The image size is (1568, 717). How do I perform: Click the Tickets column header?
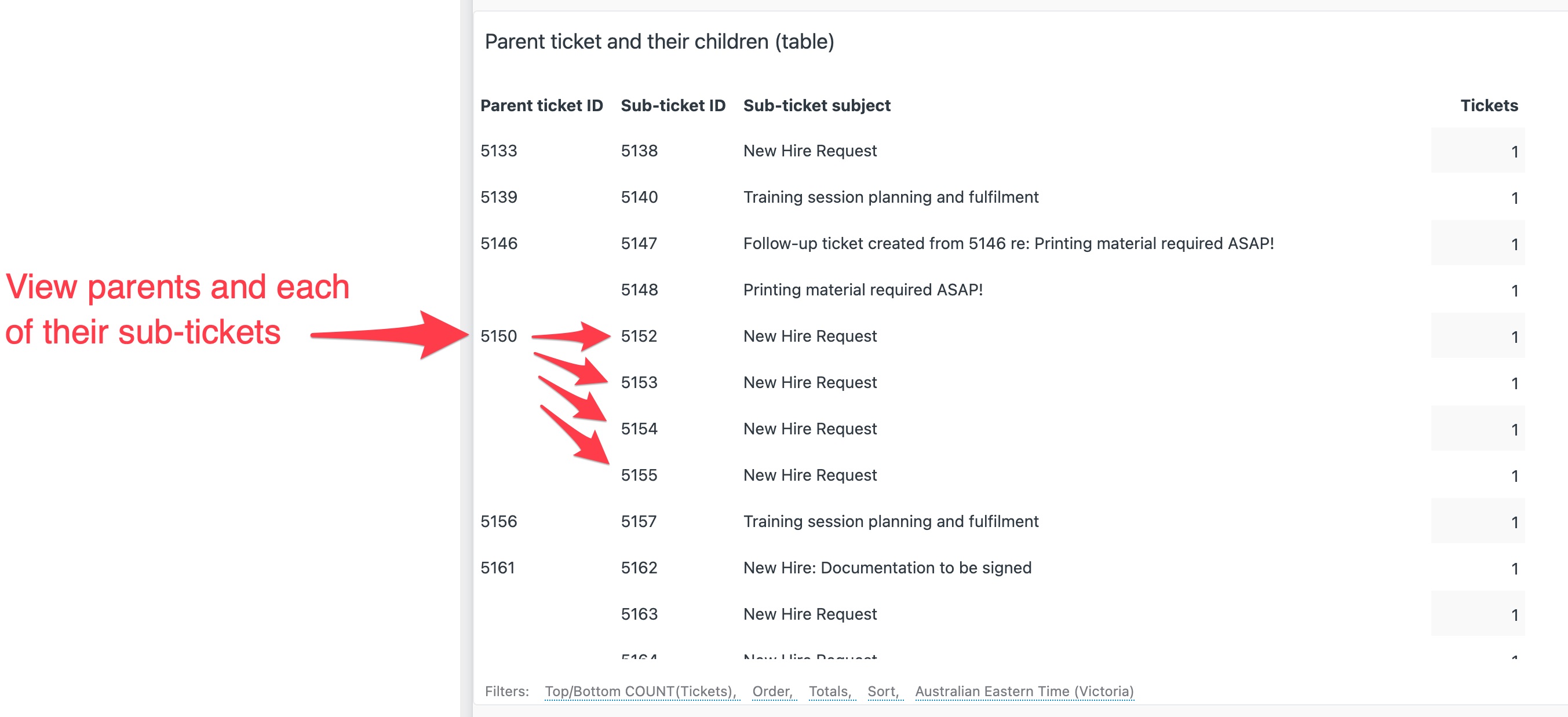(1489, 105)
